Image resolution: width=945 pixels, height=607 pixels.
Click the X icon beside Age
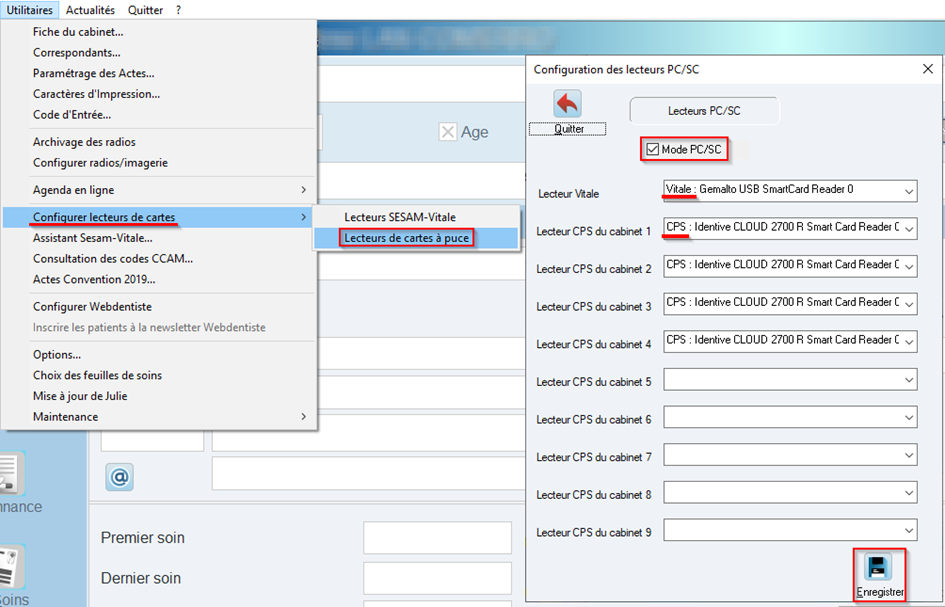click(447, 132)
